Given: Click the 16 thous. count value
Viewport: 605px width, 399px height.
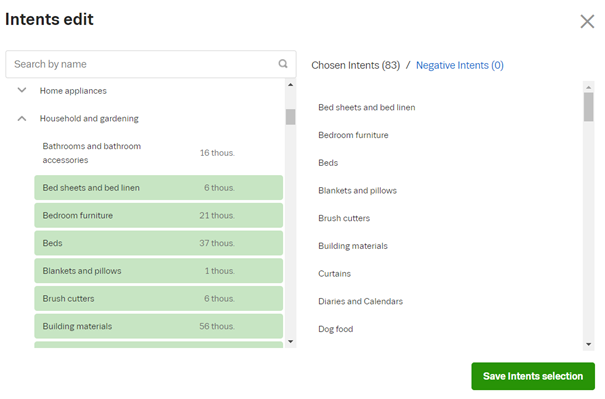Looking at the screenshot, I should [x=217, y=153].
